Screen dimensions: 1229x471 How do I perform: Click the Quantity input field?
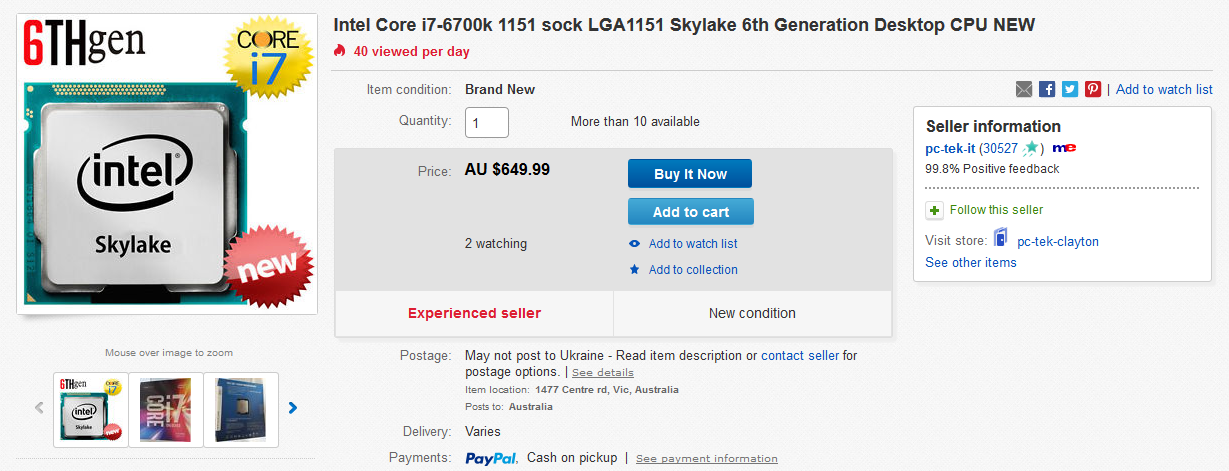coord(487,122)
